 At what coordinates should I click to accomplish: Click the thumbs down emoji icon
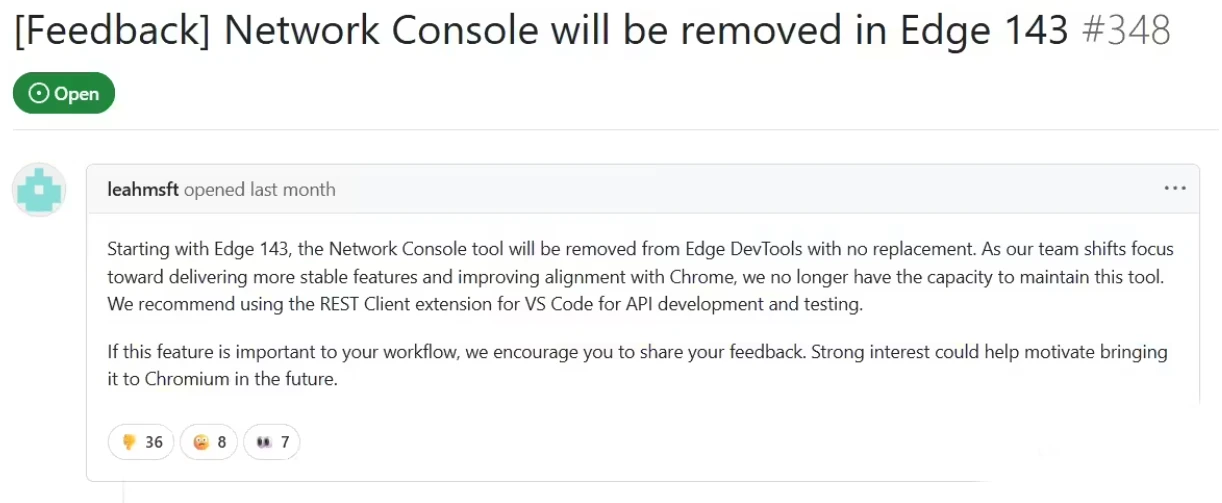(x=129, y=442)
